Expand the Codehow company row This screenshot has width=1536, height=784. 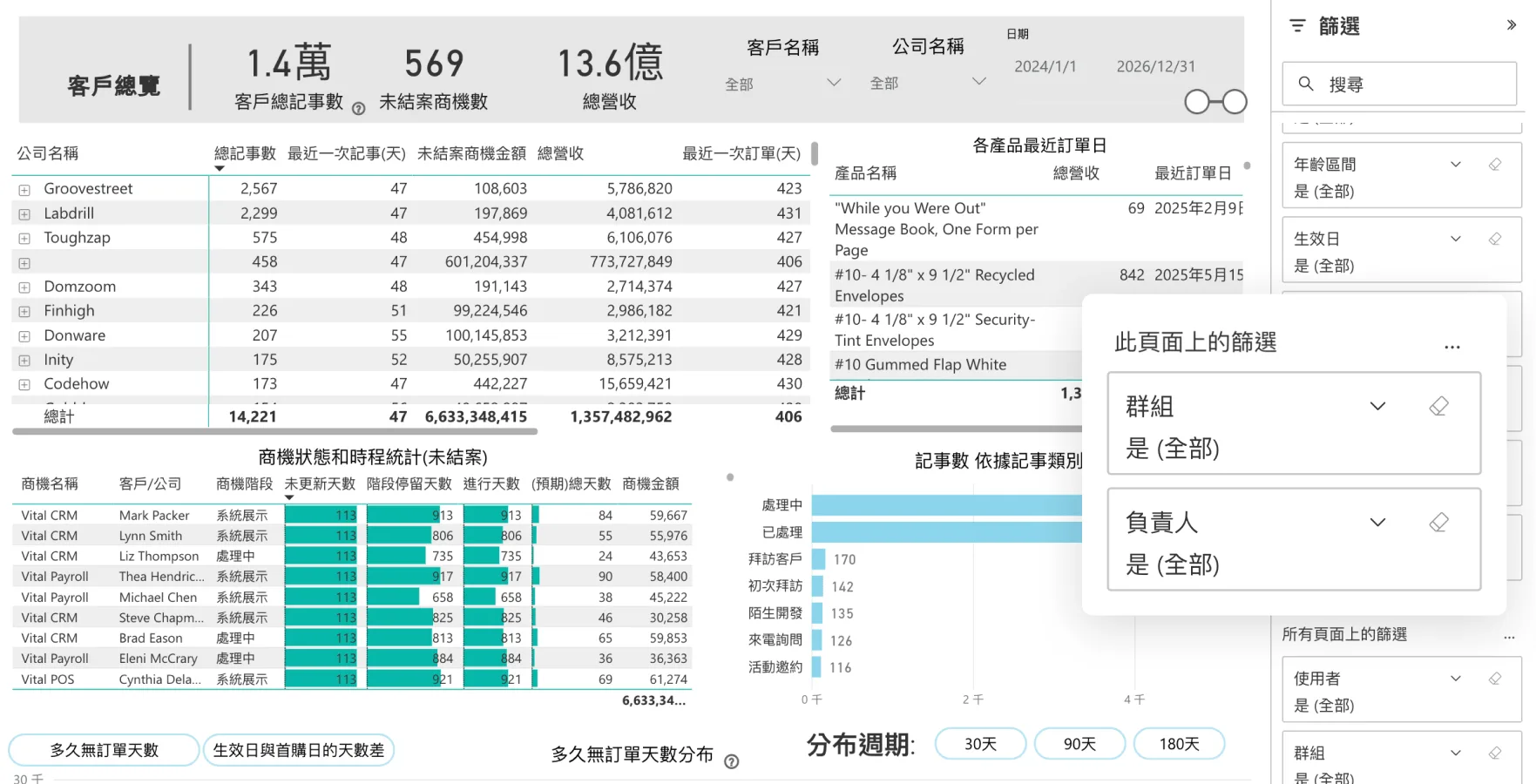24,385
